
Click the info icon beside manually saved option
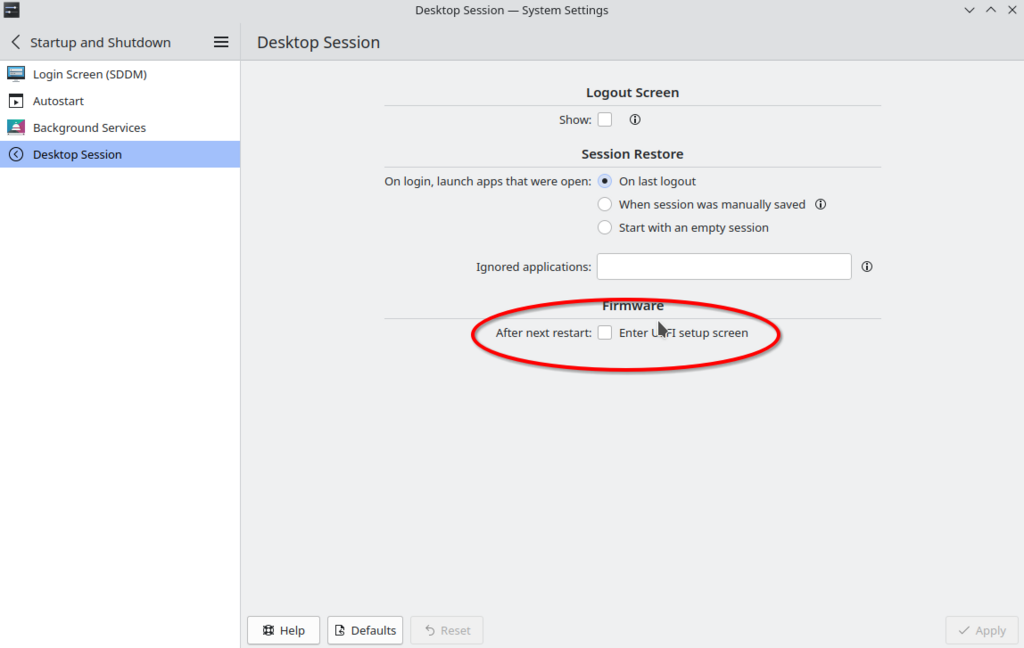(820, 204)
